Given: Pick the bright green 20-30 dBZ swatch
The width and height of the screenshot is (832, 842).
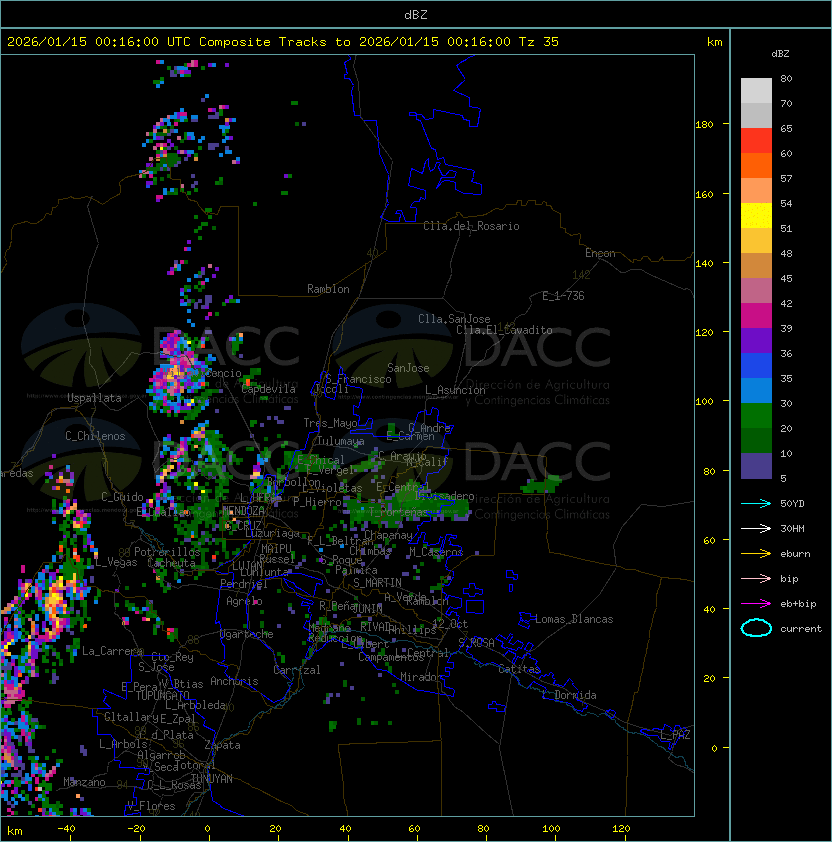Looking at the screenshot, I should (x=756, y=416).
